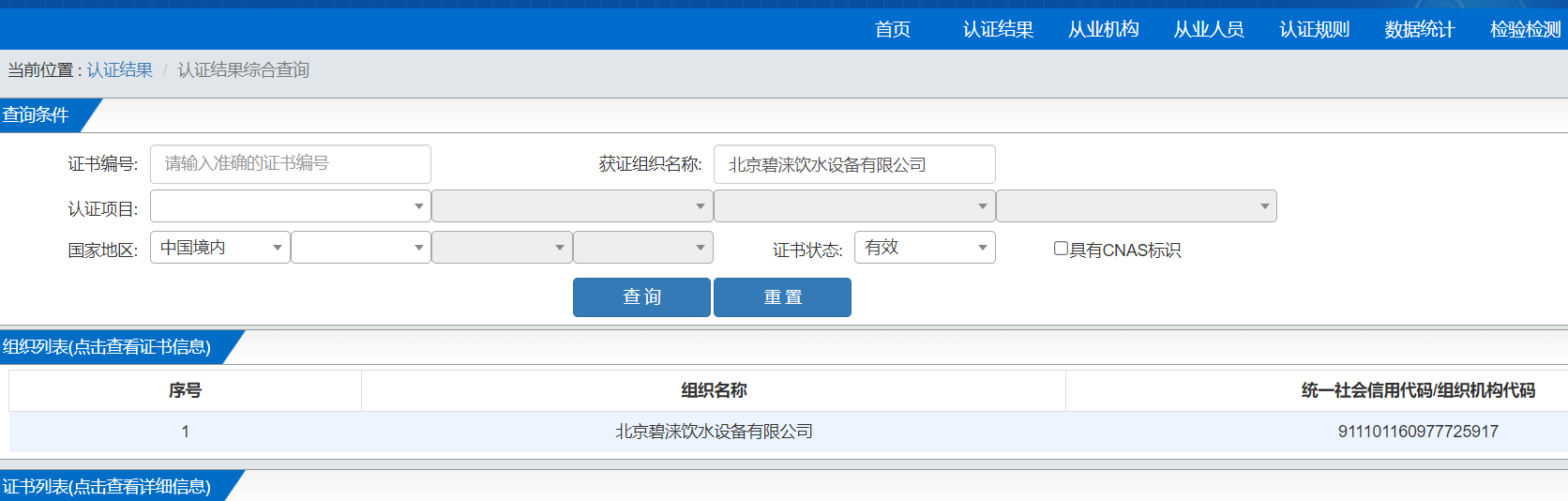Open the 从业人员 navigation menu
This screenshot has width=1568, height=501.
point(1209,29)
